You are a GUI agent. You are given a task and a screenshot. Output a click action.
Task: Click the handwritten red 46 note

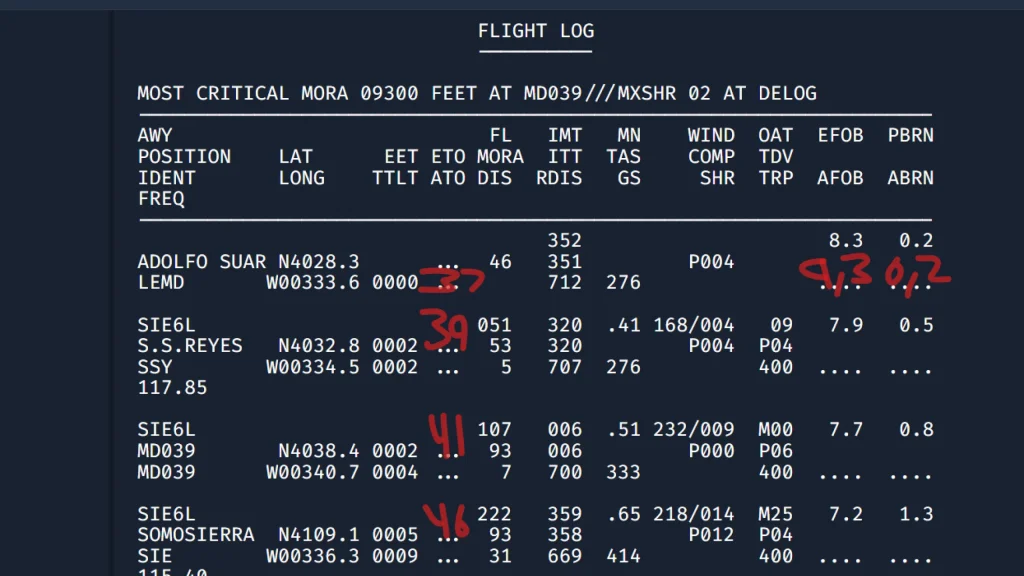pyautogui.click(x=447, y=522)
